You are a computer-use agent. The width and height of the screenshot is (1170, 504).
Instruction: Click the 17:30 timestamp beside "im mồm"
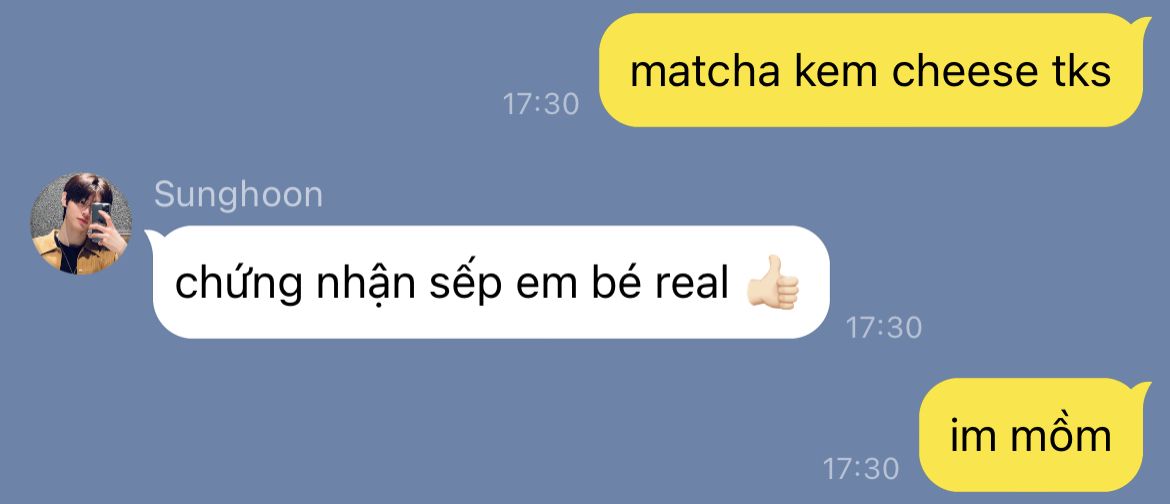point(860,469)
